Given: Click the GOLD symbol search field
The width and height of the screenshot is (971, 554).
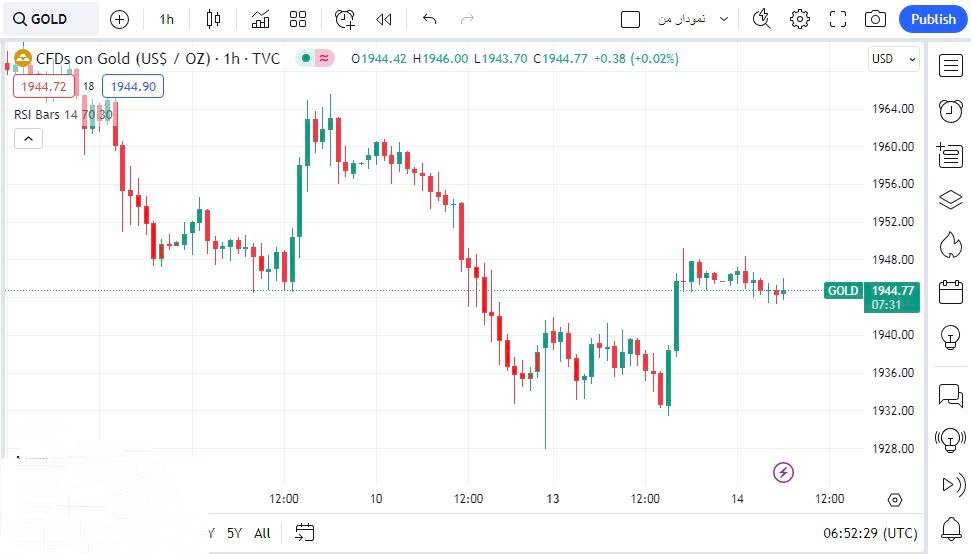Looking at the screenshot, I should click(x=50, y=19).
